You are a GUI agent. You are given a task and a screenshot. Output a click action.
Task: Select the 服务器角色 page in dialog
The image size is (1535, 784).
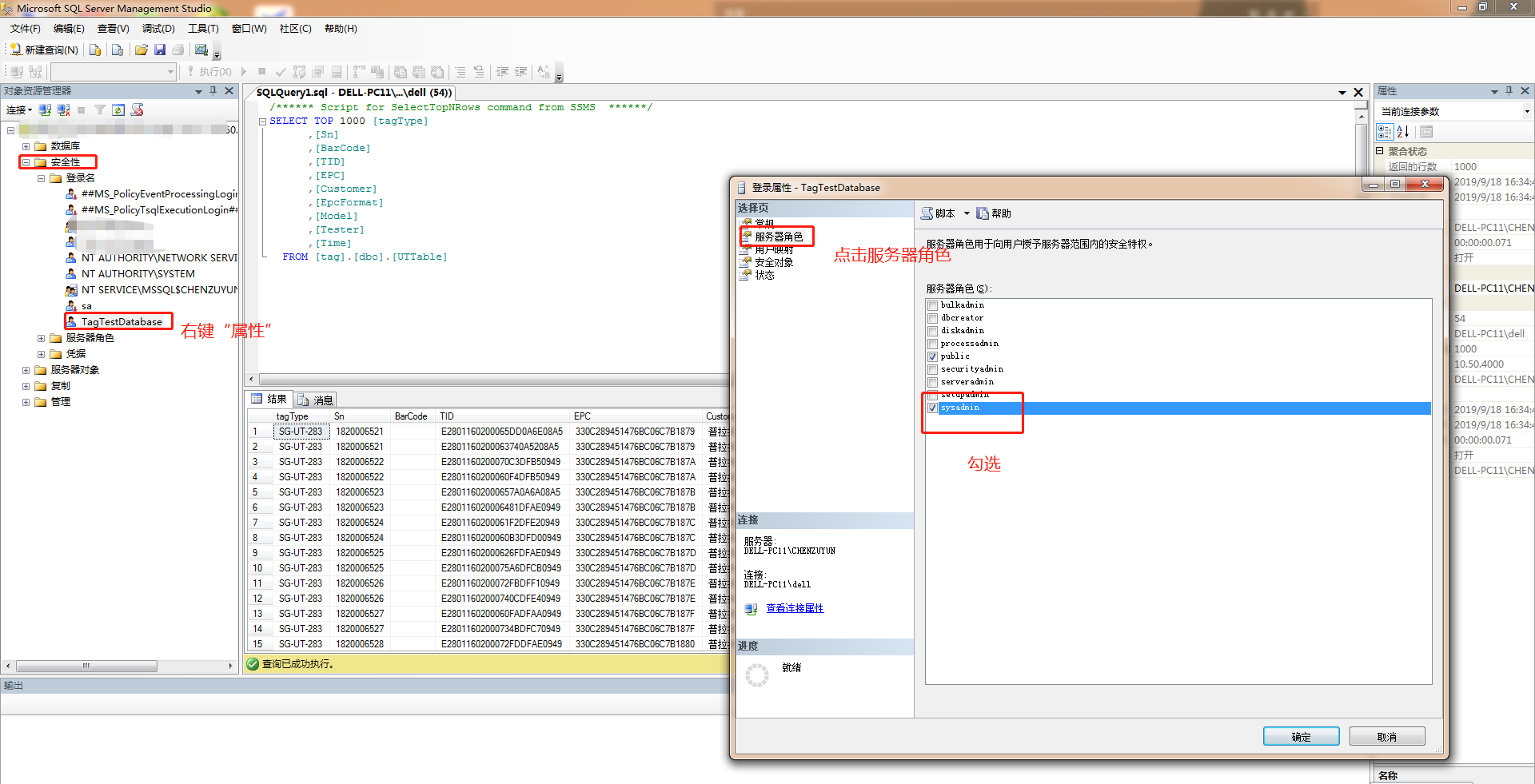tap(778, 237)
